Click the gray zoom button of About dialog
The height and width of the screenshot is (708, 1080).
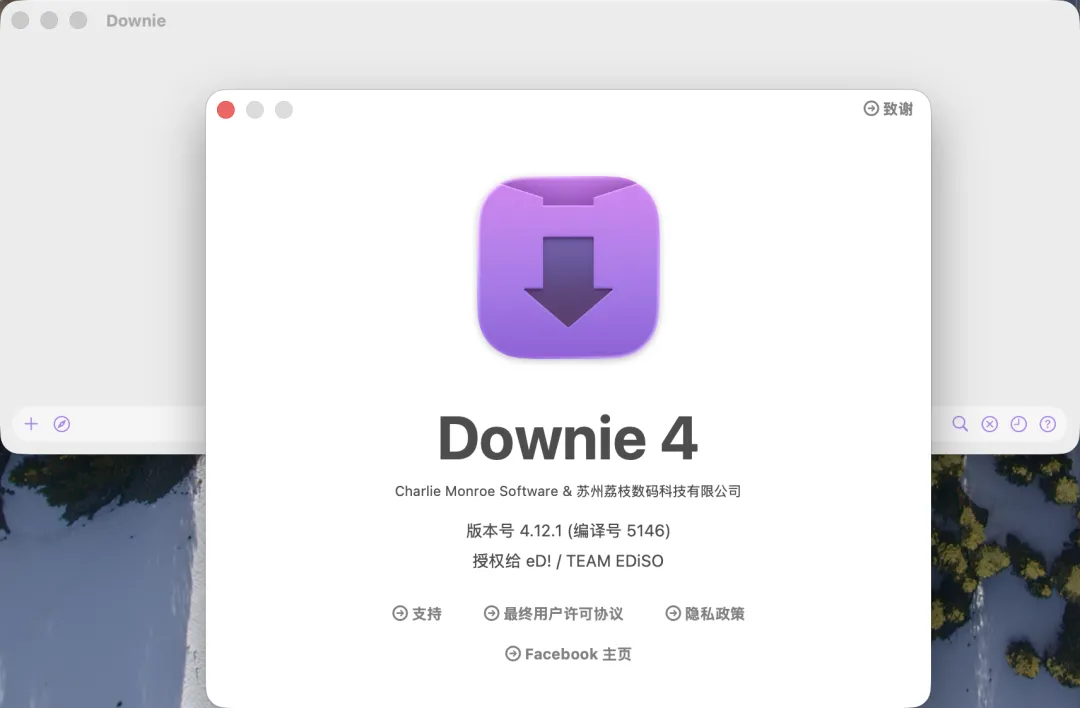click(284, 110)
